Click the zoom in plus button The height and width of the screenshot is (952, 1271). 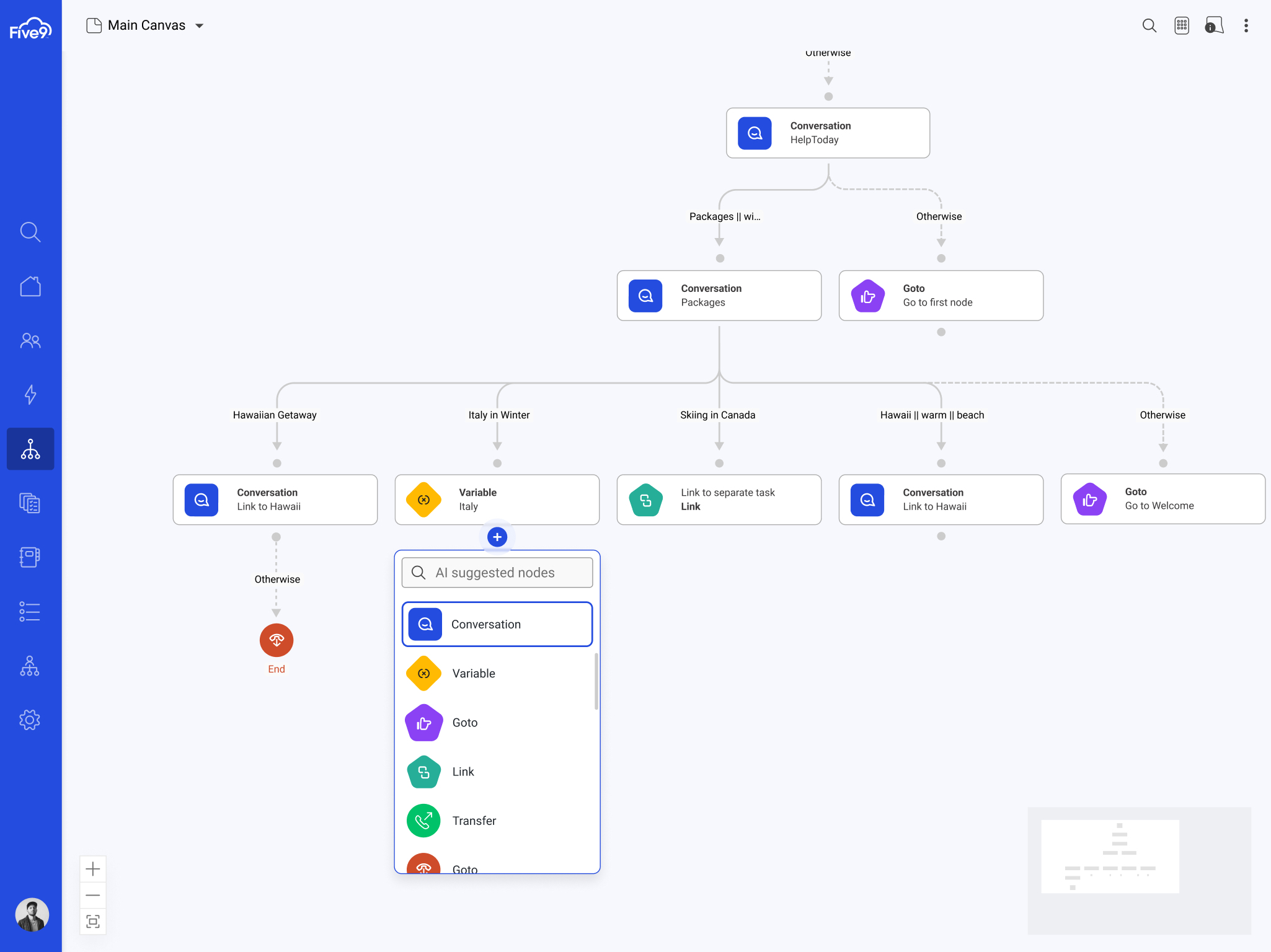(93, 869)
